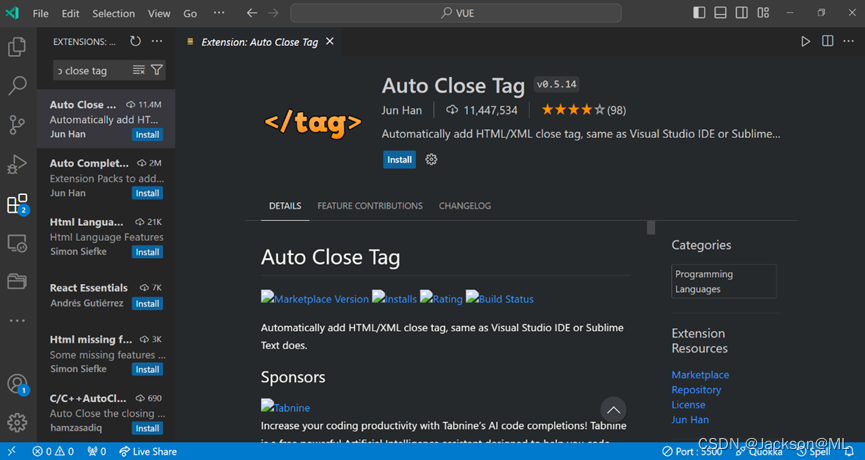Open the Go menu

pos(190,13)
